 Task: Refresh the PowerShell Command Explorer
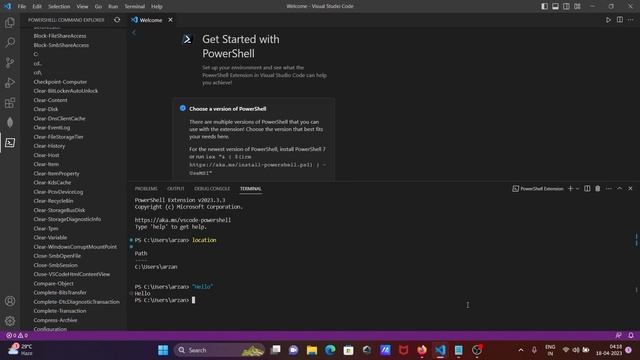(117, 20)
